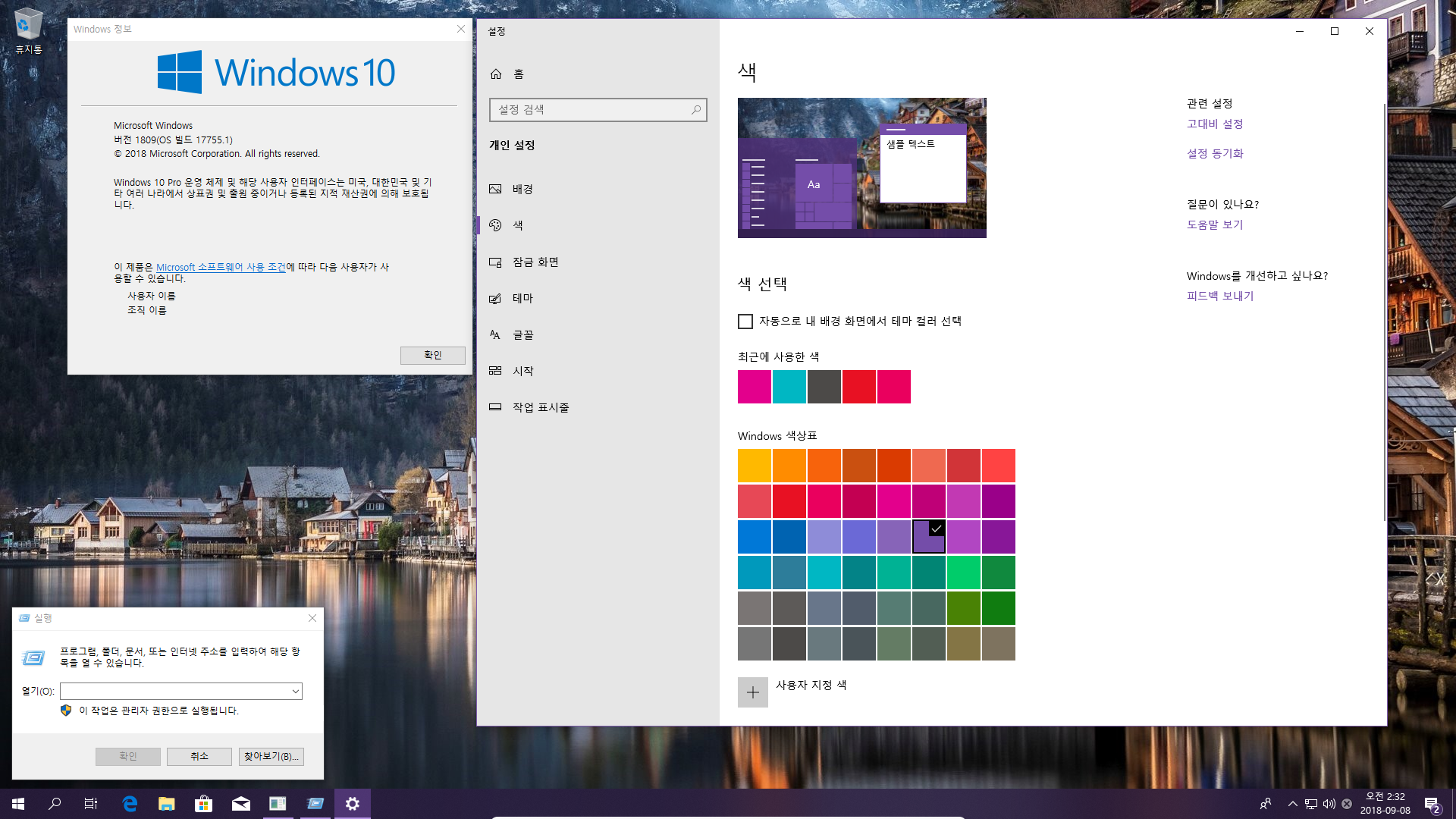Open the People icon in system tray
1456x819 pixels.
coord(1266,804)
